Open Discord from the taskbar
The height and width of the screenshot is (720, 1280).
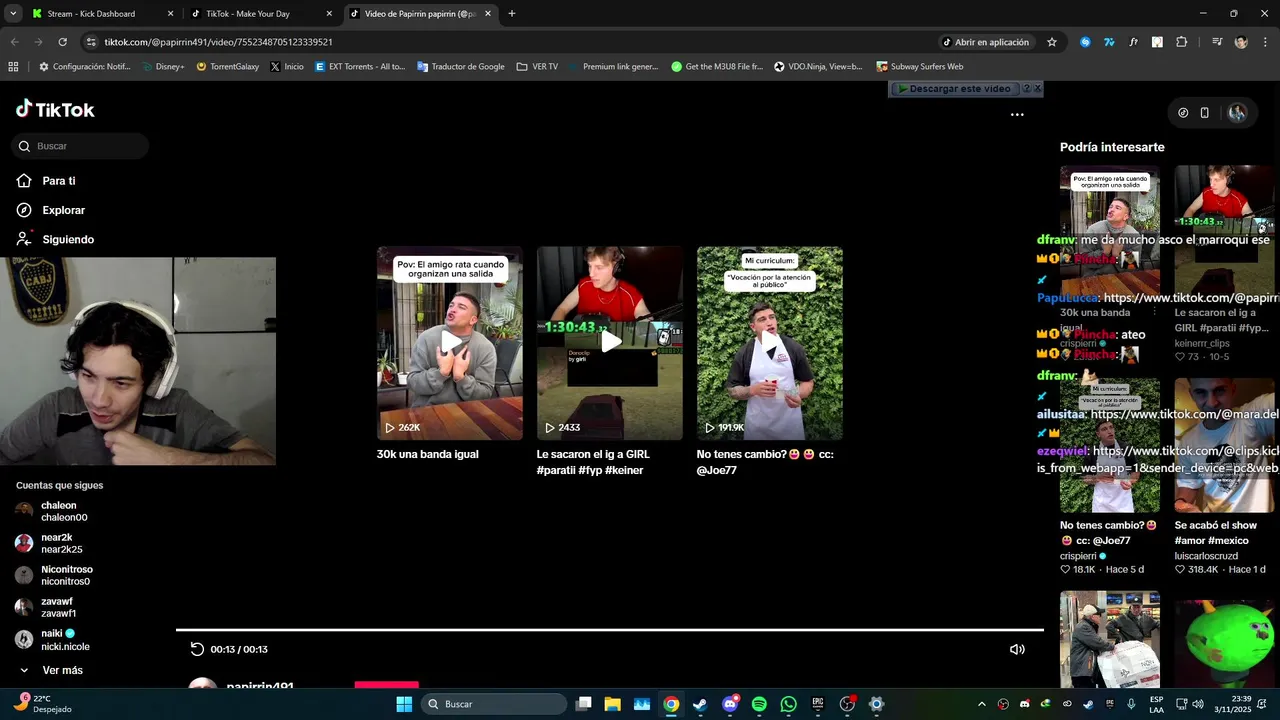[730, 704]
